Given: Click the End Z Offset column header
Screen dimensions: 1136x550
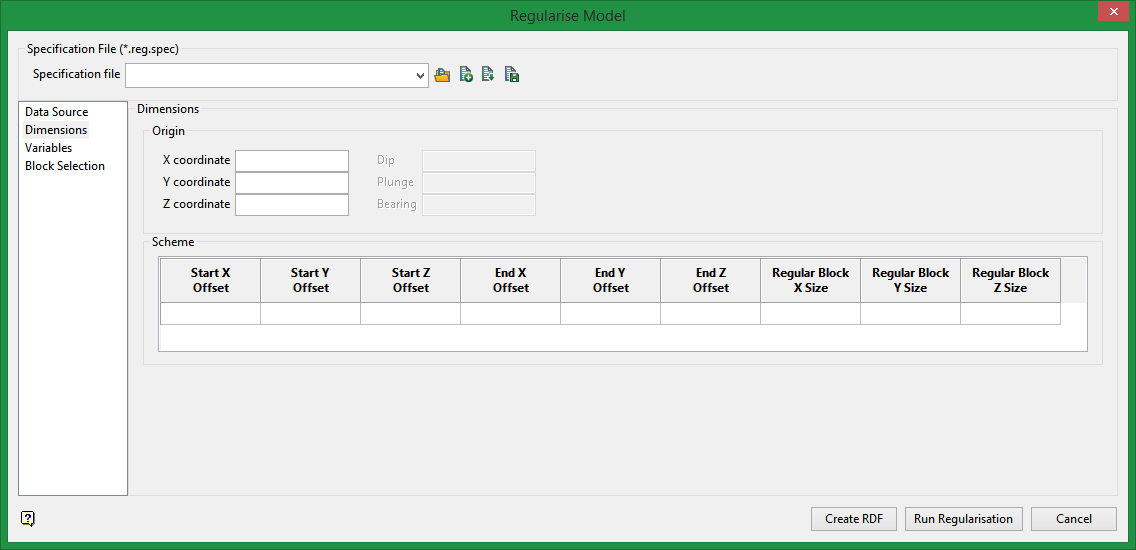Looking at the screenshot, I should pyautogui.click(x=710, y=280).
